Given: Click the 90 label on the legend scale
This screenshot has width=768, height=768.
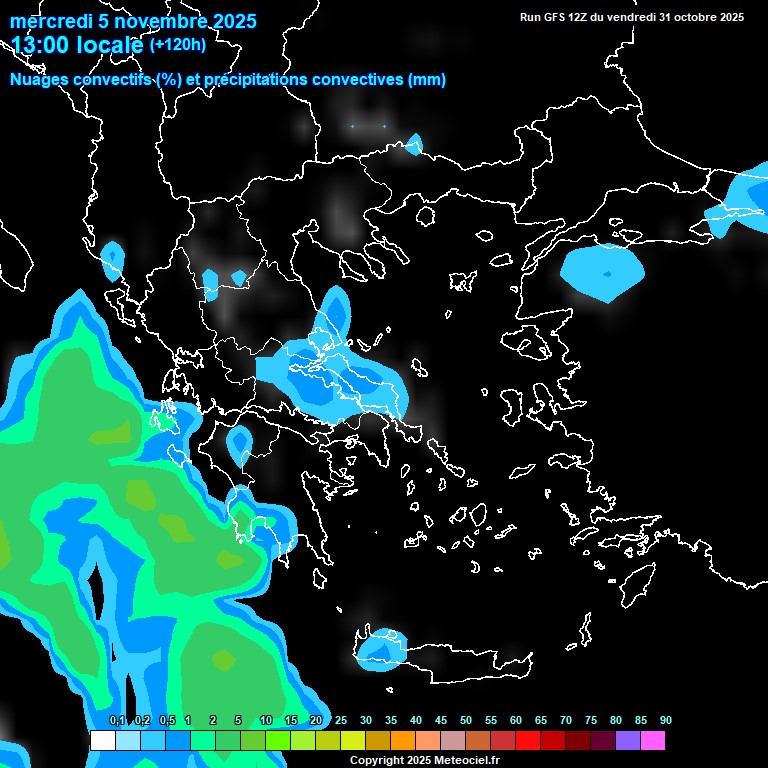Looking at the screenshot, I should 665,720.
